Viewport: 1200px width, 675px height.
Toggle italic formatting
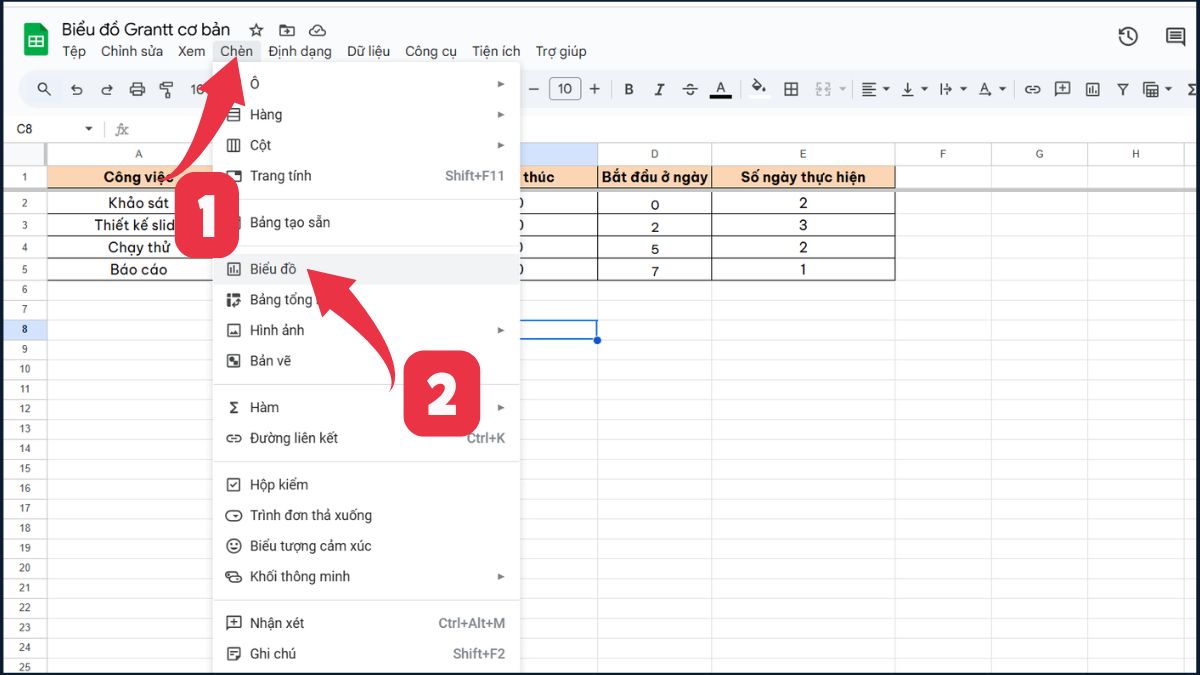(x=659, y=89)
